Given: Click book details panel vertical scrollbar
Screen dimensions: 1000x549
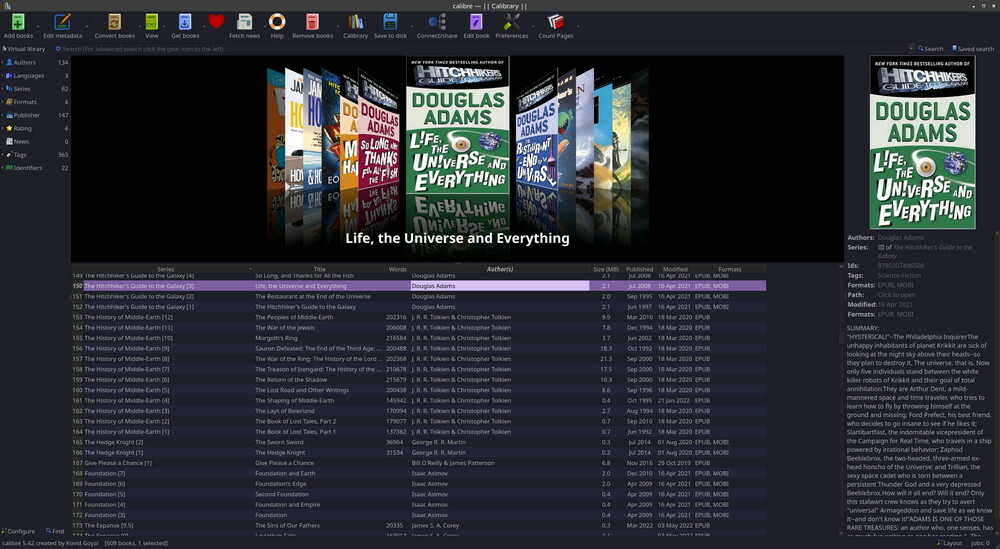Looking at the screenshot, I should [x=997, y=383].
